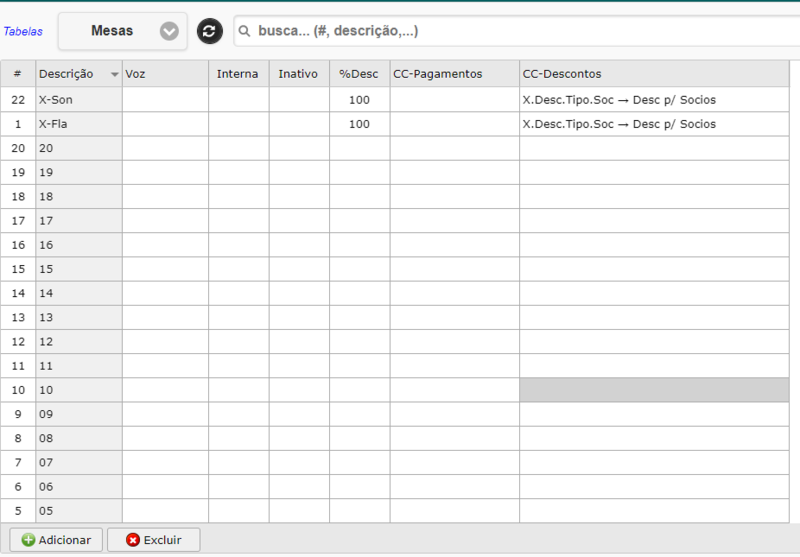Image resolution: width=800 pixels, height=557 pixels.
Task: Click the CC-Pagamentos column header
Action: (455, 74)
